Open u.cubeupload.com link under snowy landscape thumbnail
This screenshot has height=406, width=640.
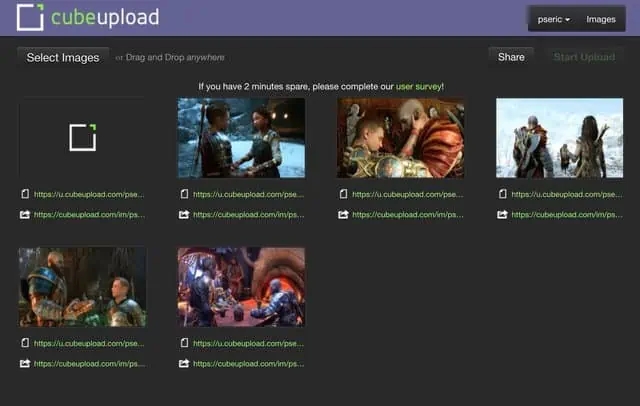567,194
